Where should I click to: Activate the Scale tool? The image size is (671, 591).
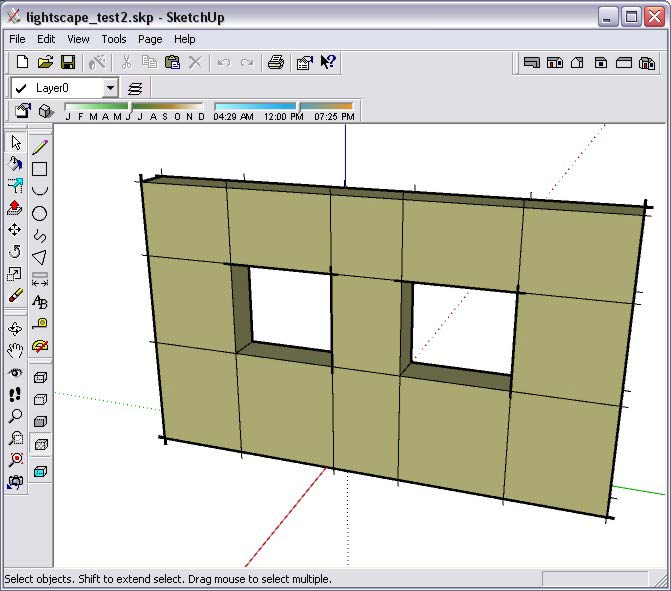[x=15, y=274]
